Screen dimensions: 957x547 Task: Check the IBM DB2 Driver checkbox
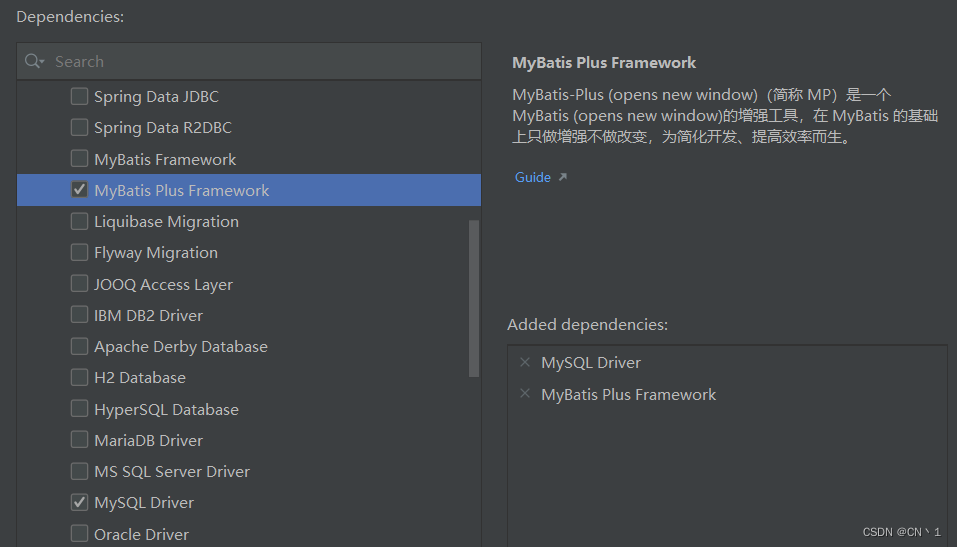click(79, 314)
